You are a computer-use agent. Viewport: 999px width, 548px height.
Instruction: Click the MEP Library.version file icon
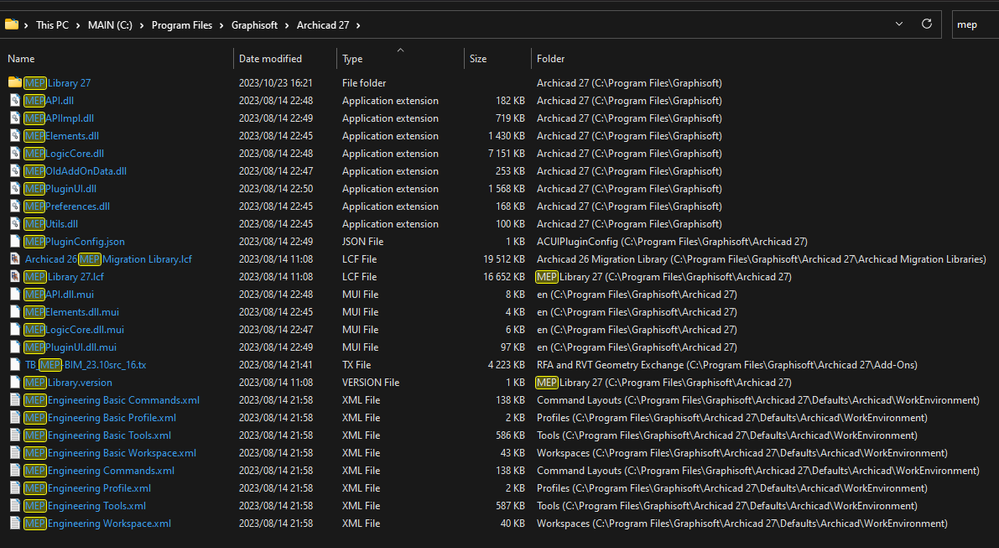click(x=15, y=383)
